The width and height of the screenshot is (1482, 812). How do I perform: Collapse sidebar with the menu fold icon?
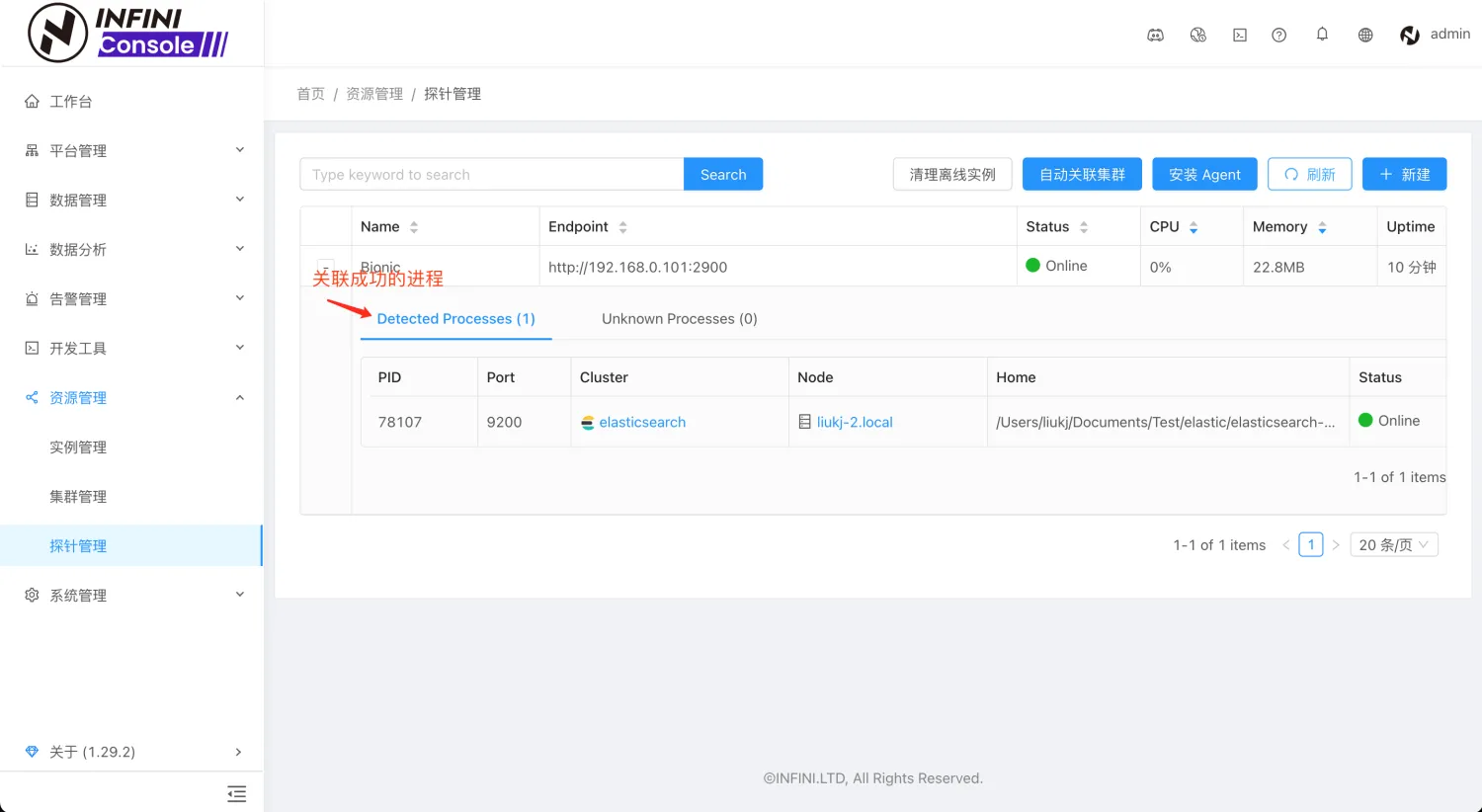click(x=237, y=793)
